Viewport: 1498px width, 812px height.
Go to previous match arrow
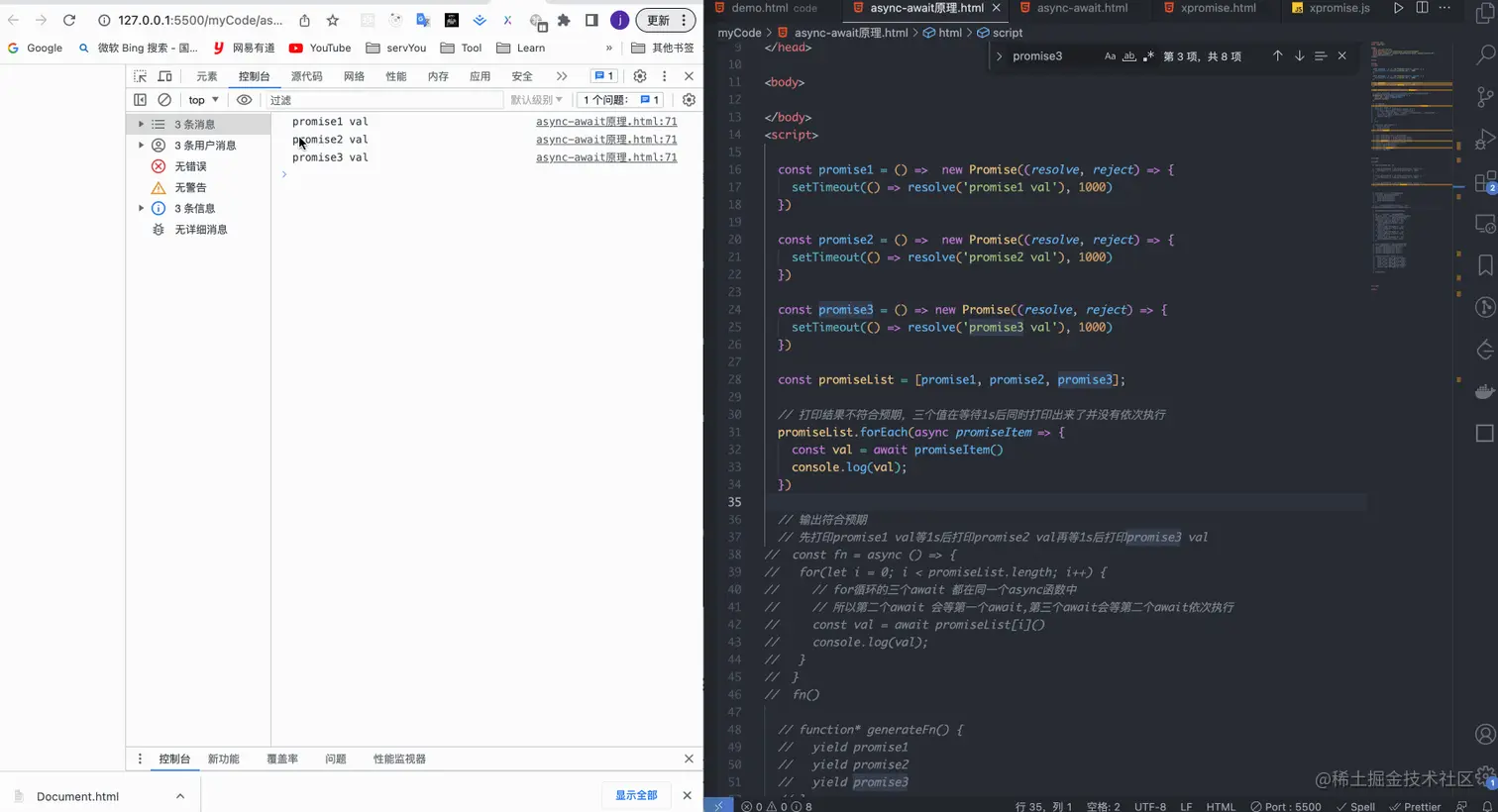[1277, 56]
